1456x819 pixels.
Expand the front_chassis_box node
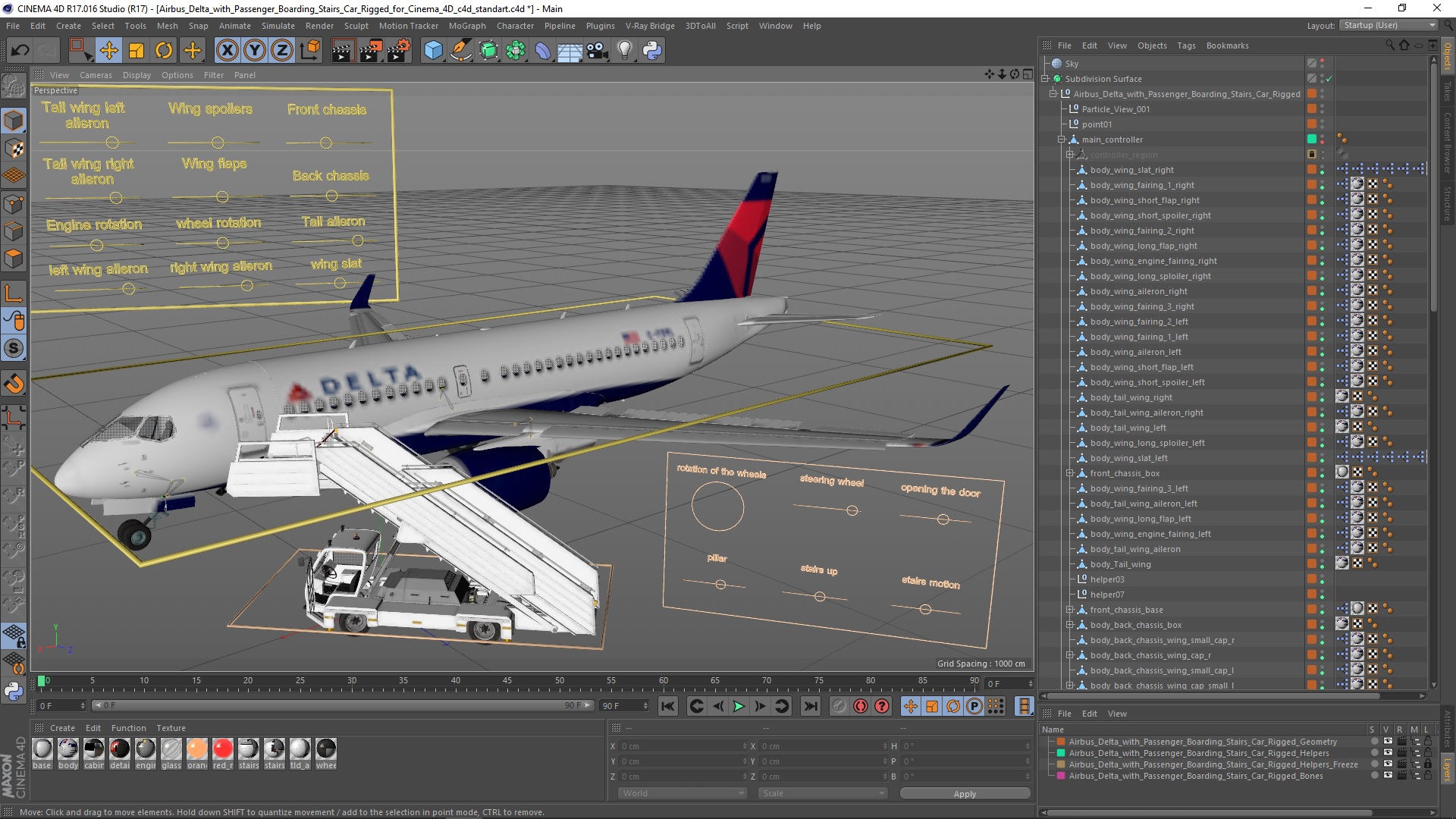point(1070,473)
